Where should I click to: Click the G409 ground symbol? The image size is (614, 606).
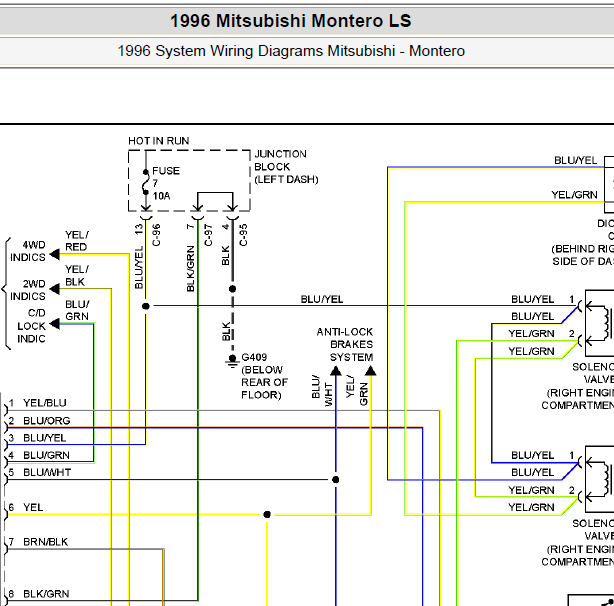[232, 358]
